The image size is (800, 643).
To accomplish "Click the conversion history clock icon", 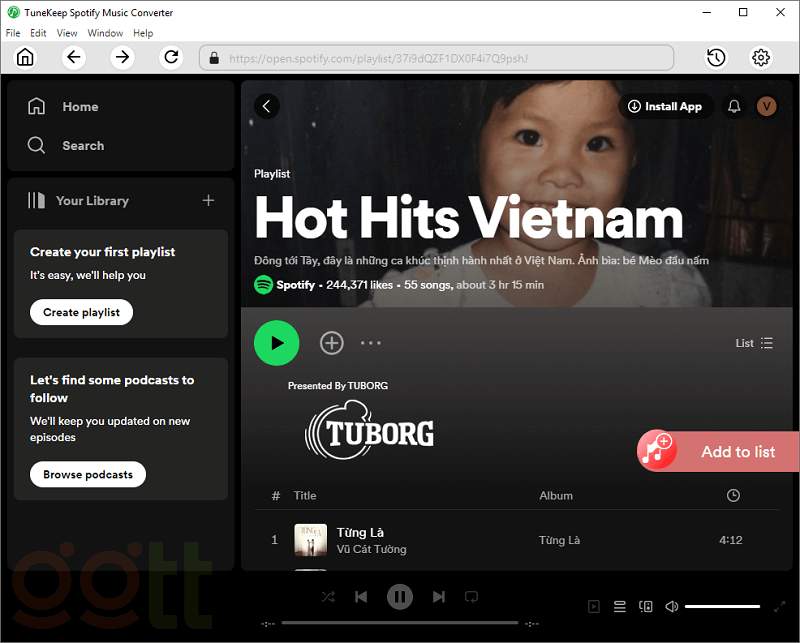I will pos(716,57).
